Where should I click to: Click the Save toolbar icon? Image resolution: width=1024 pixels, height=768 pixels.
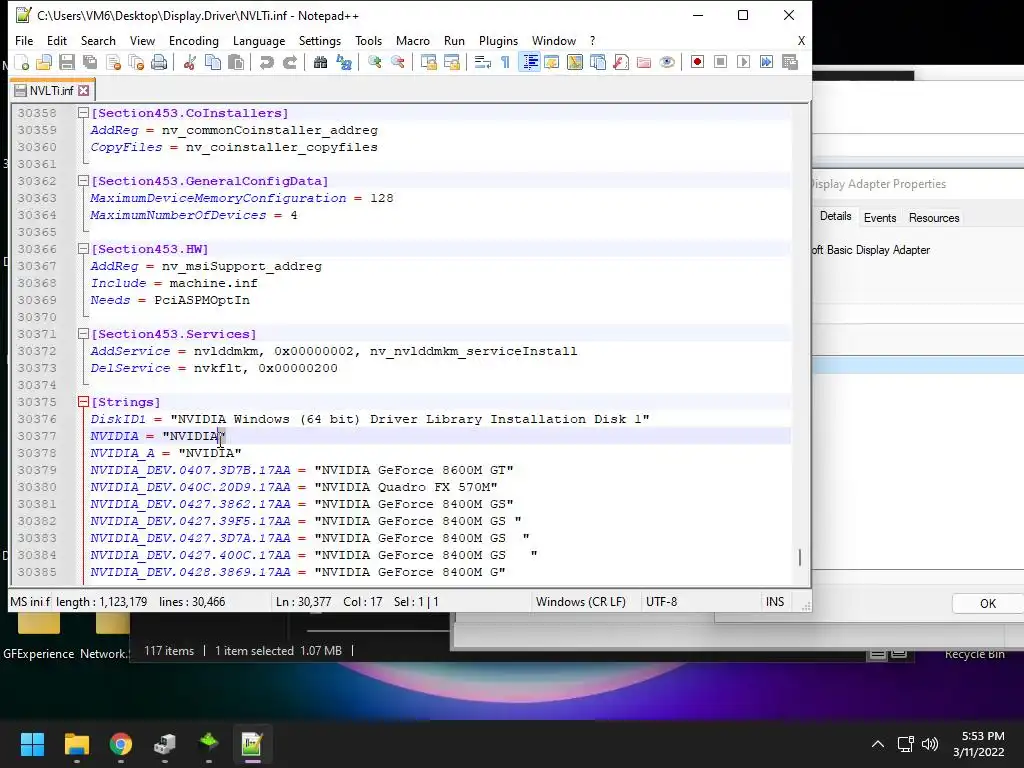pos(67,62)
